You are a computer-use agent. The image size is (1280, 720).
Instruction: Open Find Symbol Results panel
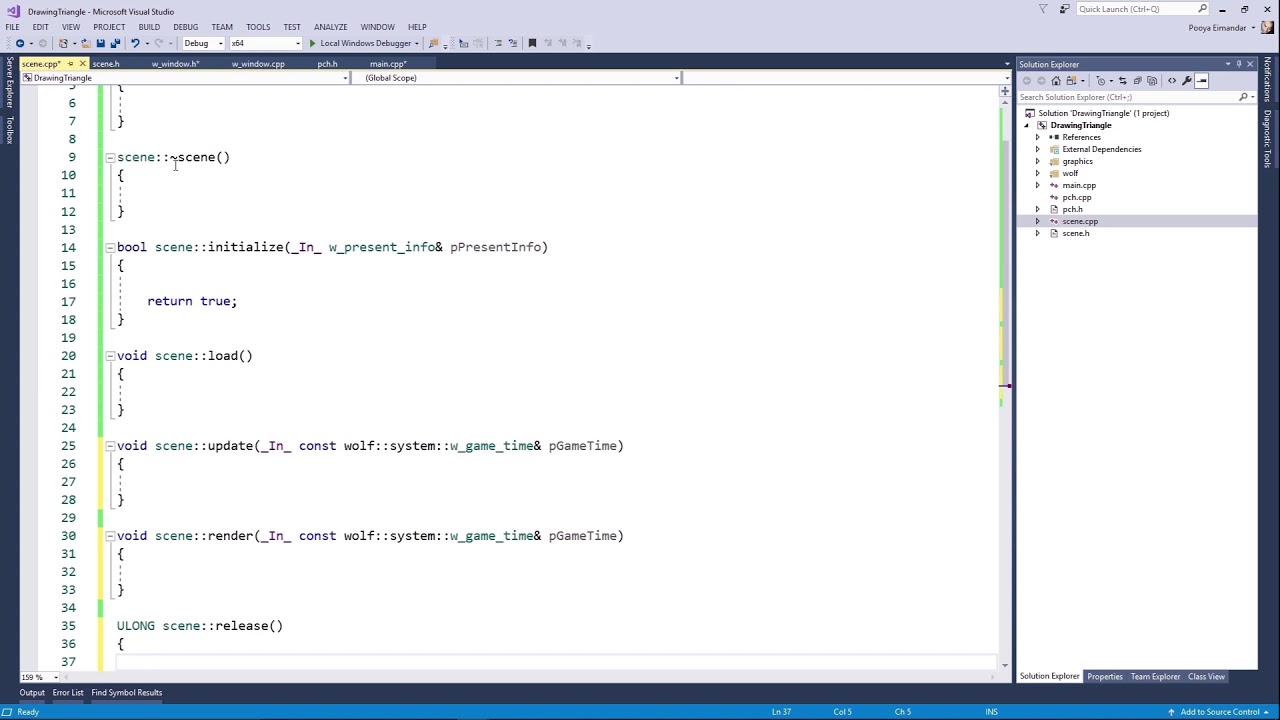click(x=126, y=693)
